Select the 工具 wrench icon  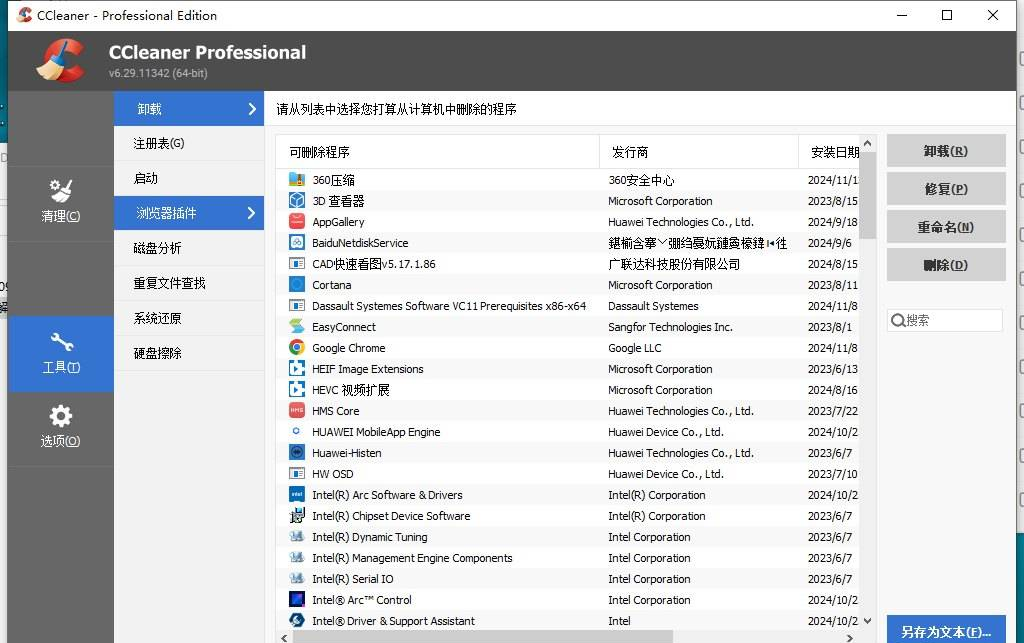point(60,342)
